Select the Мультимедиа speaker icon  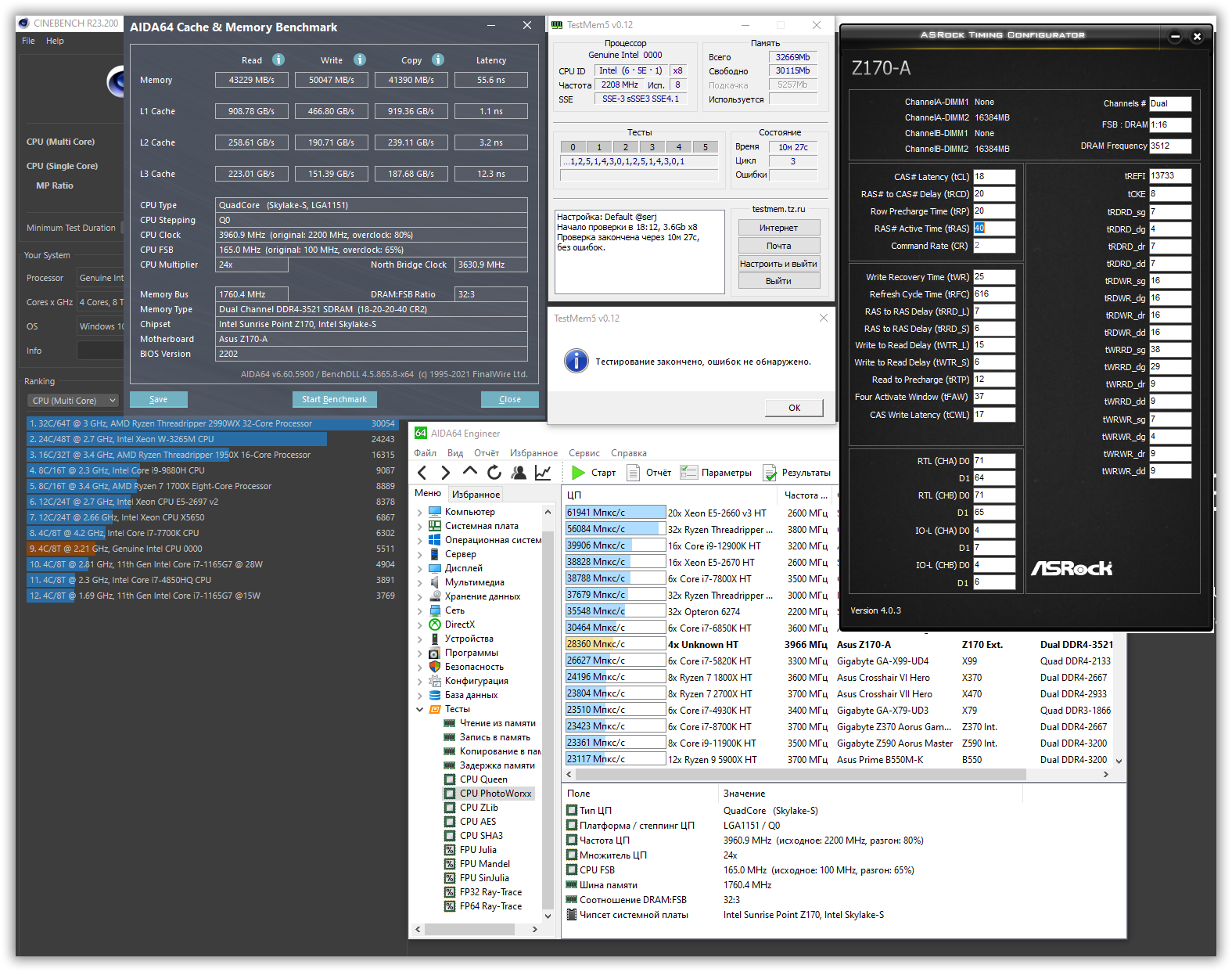pos(435,582)
